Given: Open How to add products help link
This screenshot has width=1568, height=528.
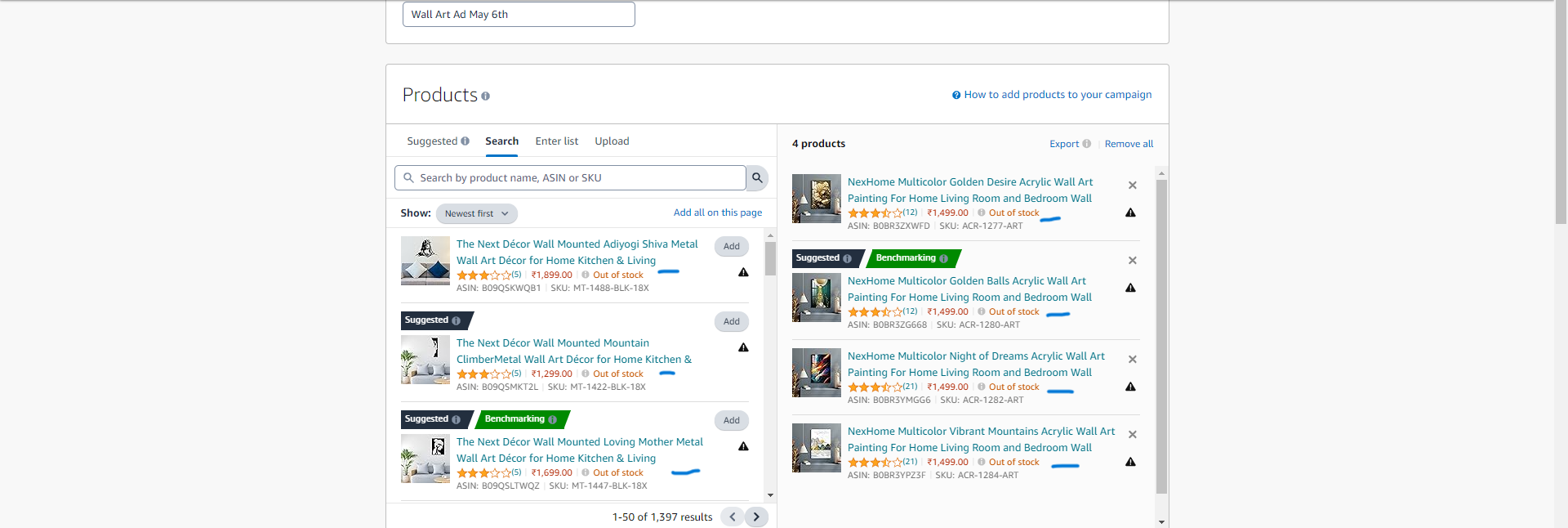Looking at the screenshot, I should pos(1058,95).
